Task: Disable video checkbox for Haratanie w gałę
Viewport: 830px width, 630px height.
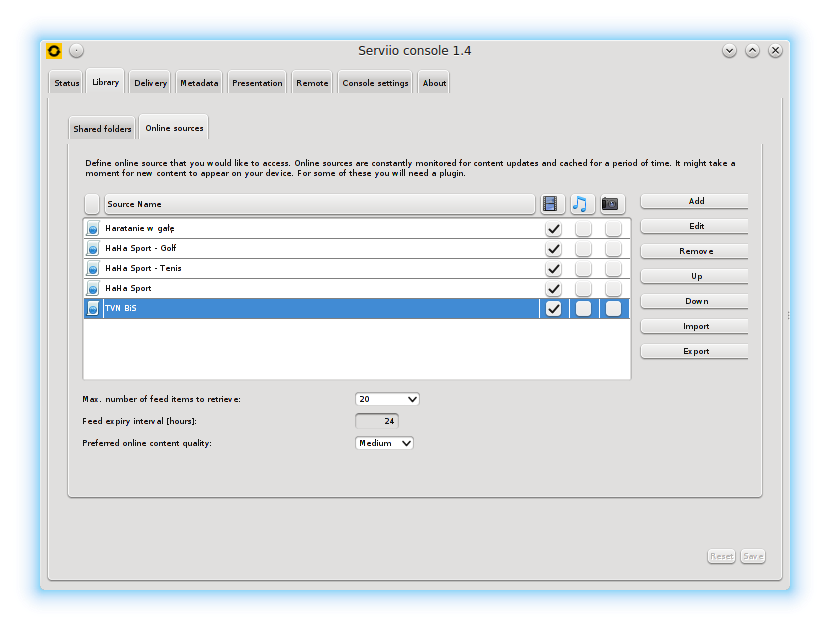Action: point(553,229)
